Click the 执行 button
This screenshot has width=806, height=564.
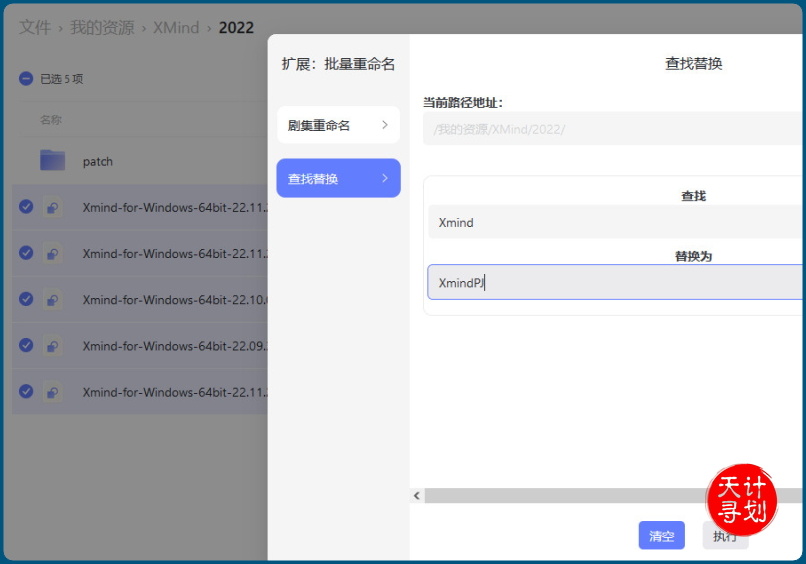pos(724,536)
